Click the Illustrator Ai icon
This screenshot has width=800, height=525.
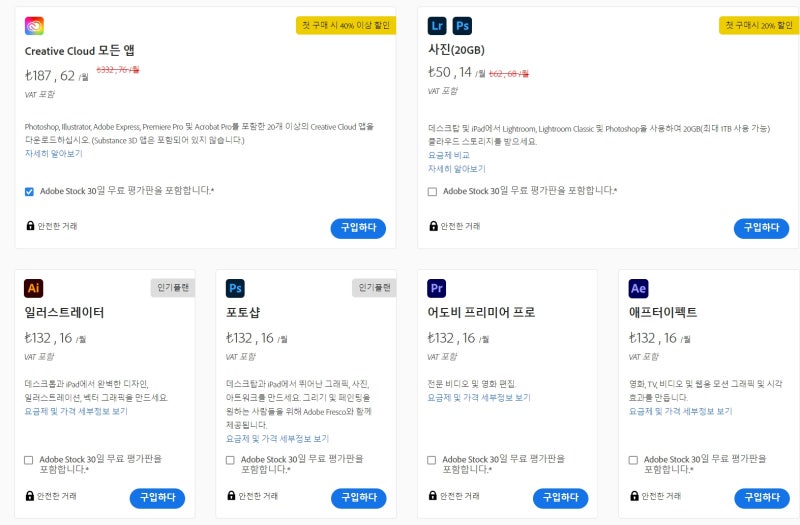pyautogui.click(x=34, y=288)
